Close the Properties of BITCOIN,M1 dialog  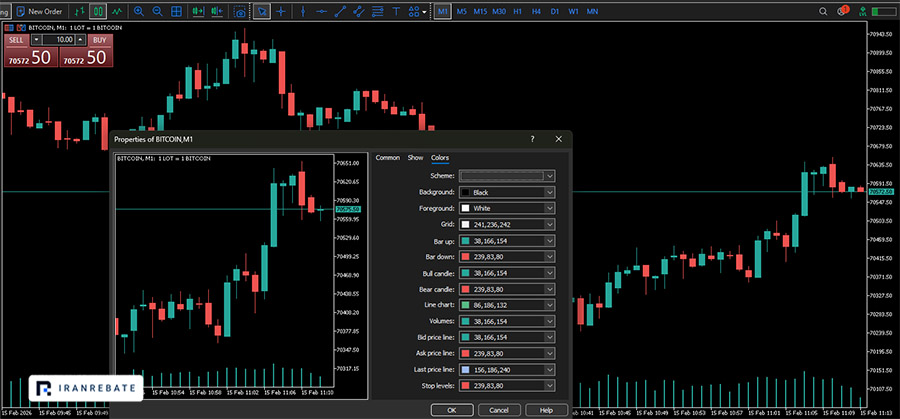point(558,139)
